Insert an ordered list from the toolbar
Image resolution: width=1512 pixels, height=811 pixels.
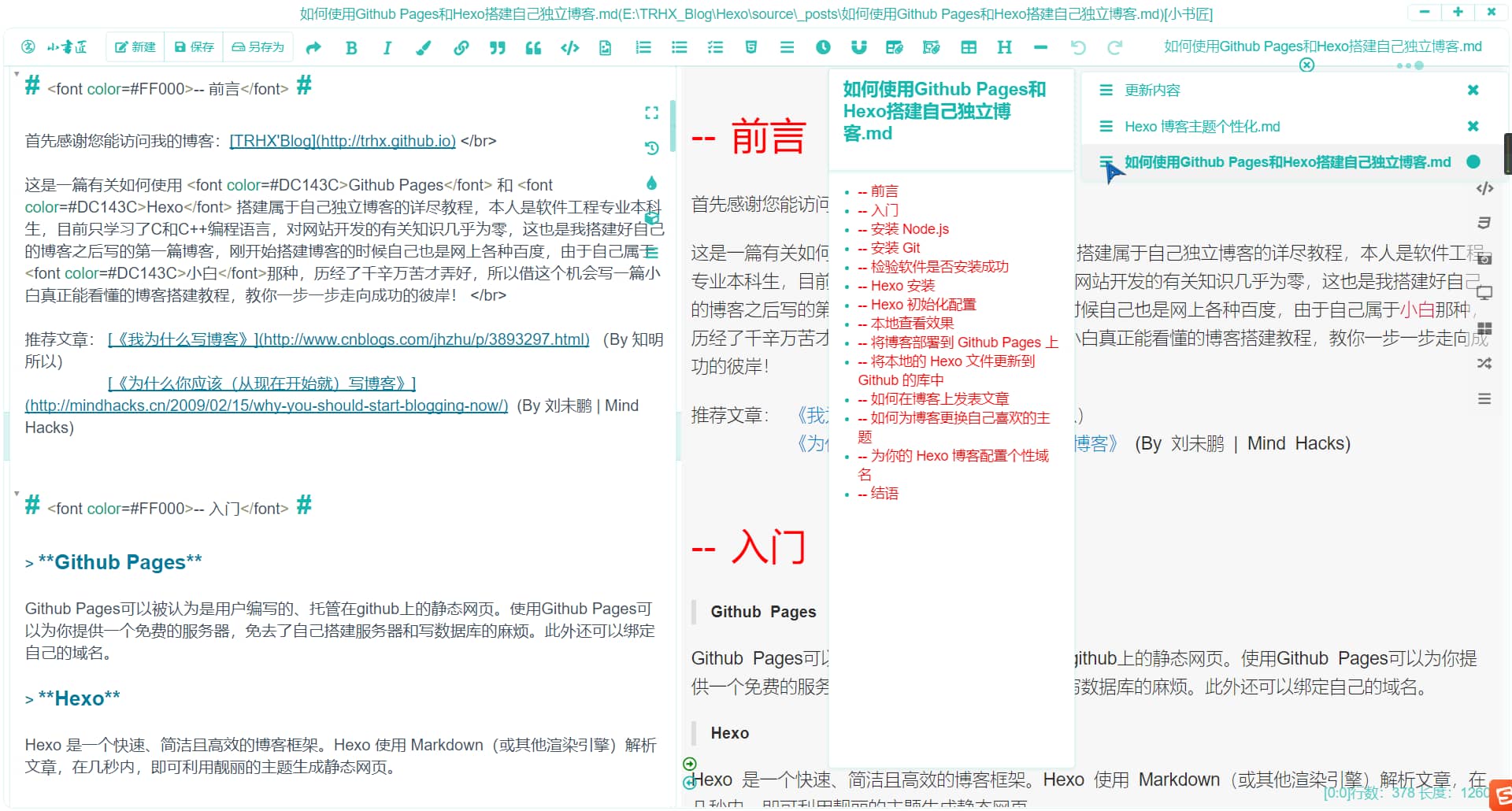(643, 48)
